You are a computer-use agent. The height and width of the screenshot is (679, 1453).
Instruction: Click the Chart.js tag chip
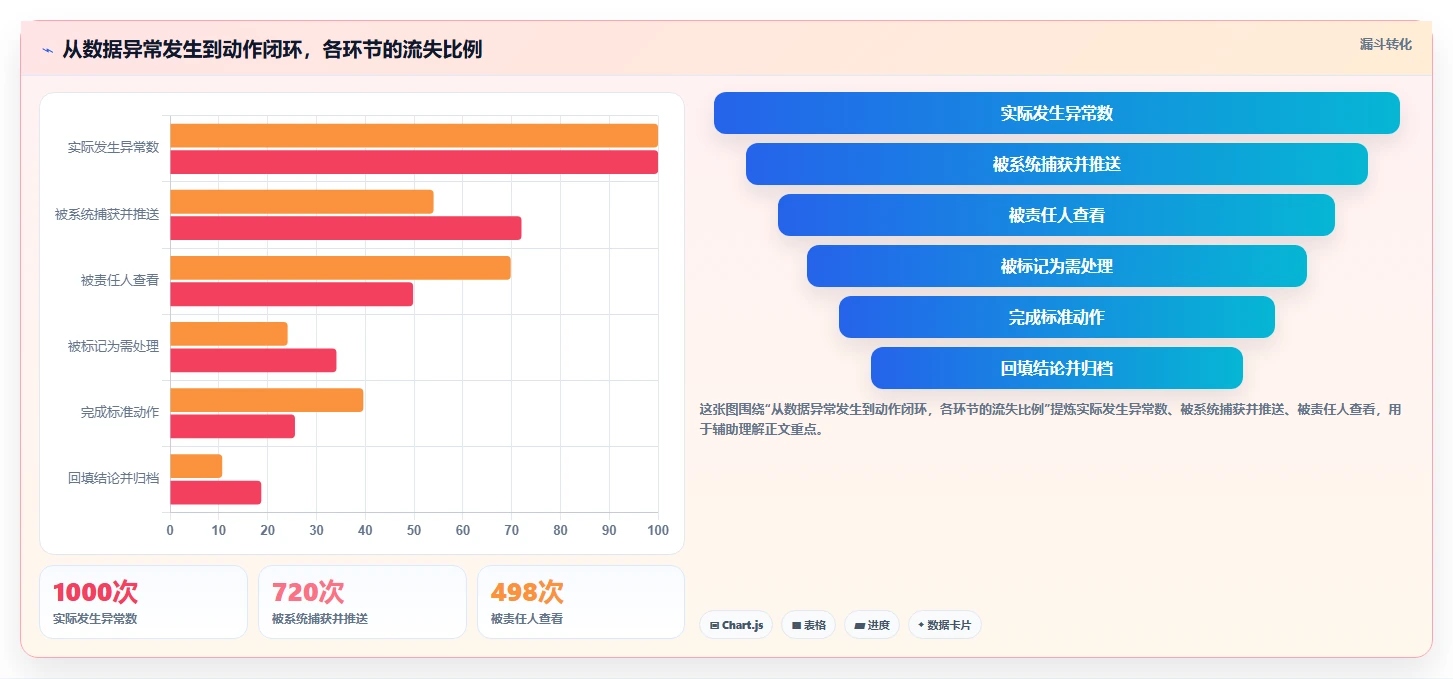point(736,625)
